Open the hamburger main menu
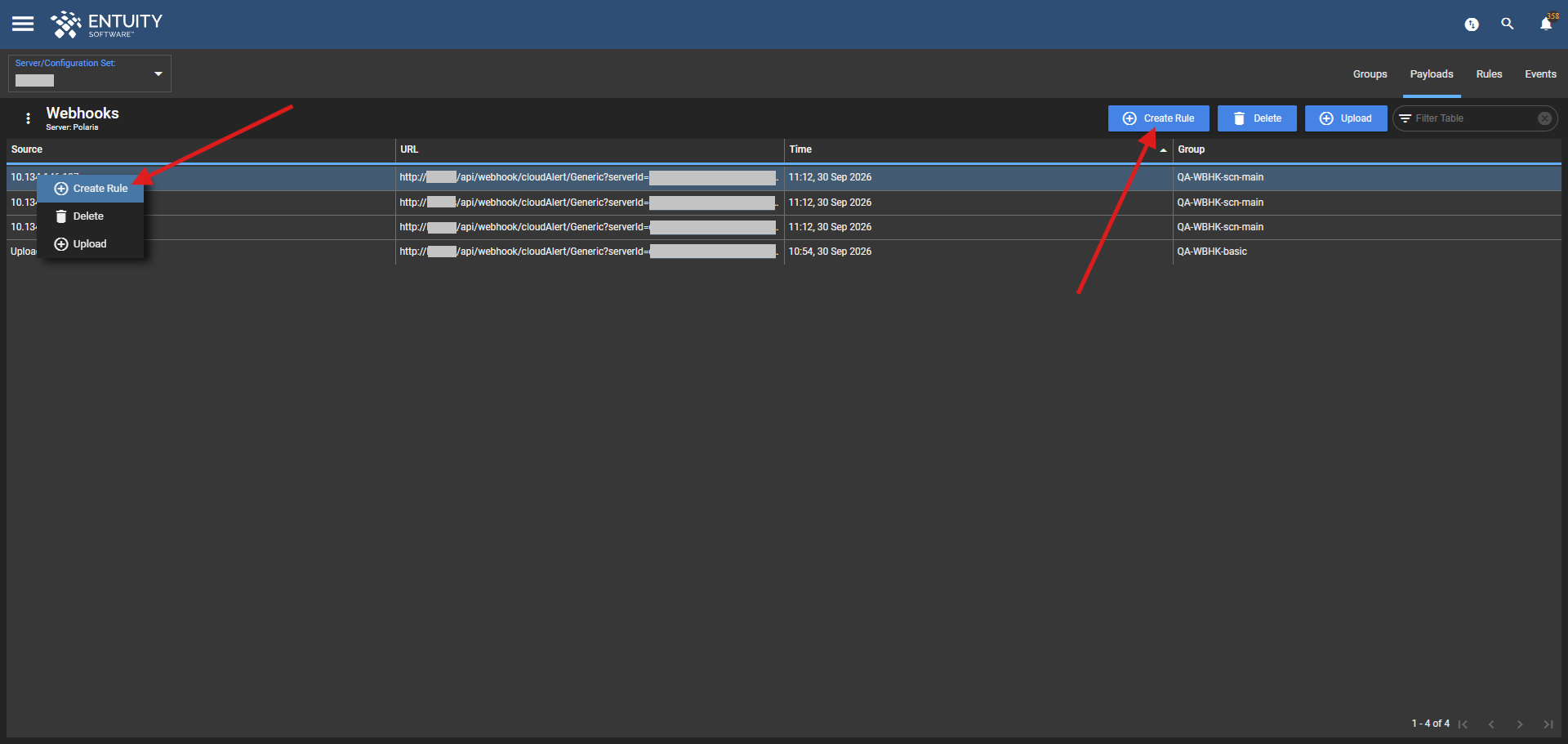The height and width of the screenshot is (744, 1568). 23,24
